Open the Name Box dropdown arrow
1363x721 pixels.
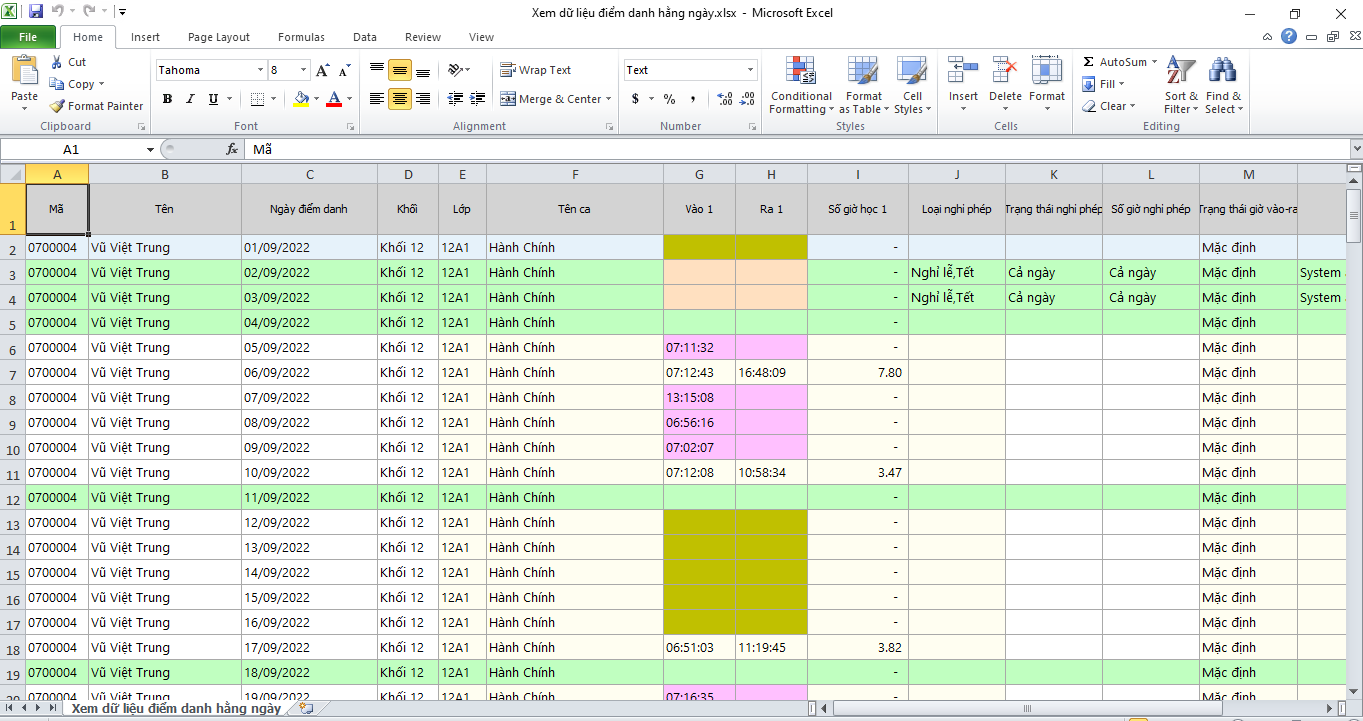150,149
